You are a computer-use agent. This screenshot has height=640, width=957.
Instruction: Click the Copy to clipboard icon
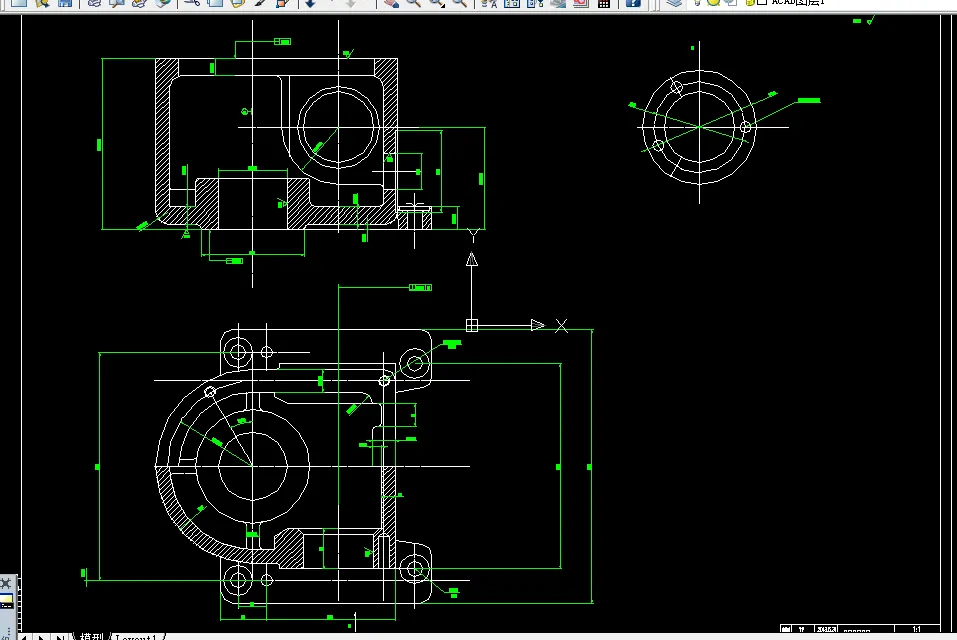(215, 2)
